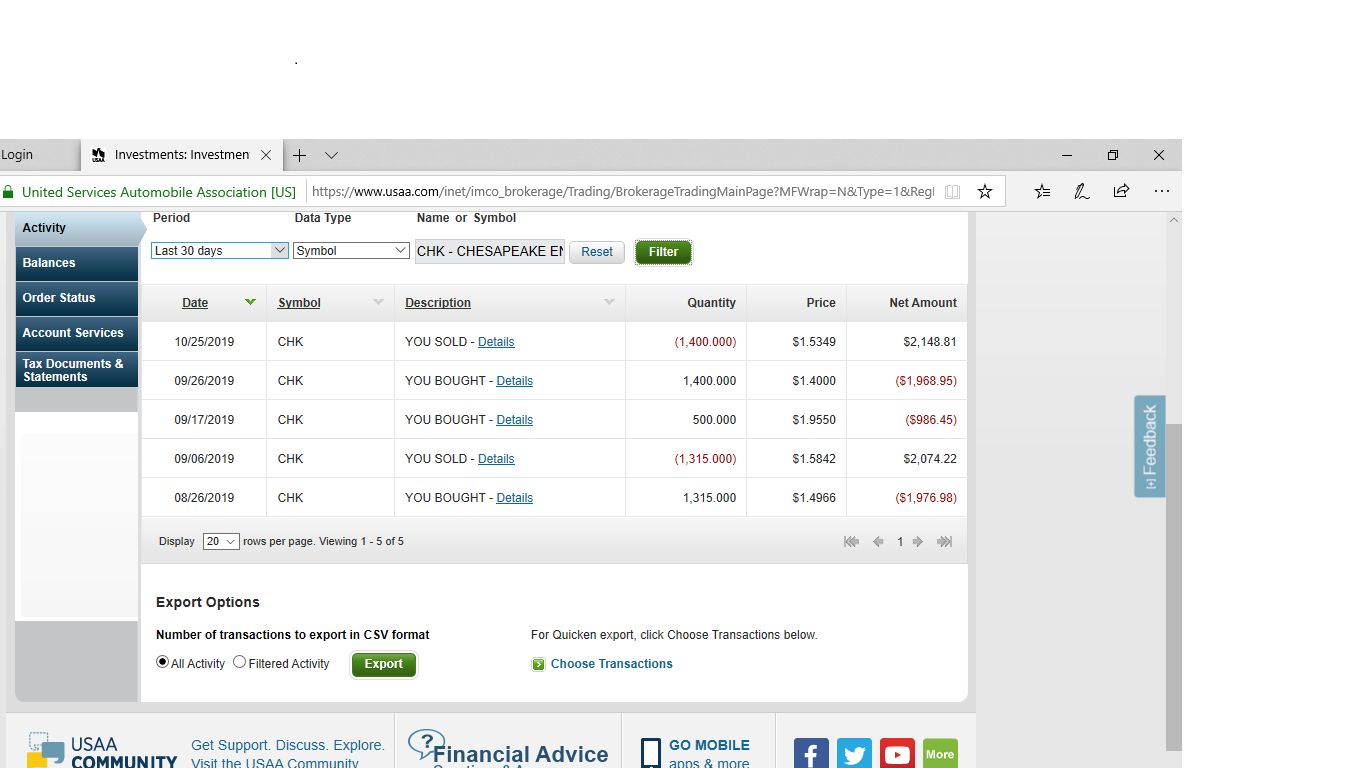Open Choose Transactions link

click(x=611, y=664)
